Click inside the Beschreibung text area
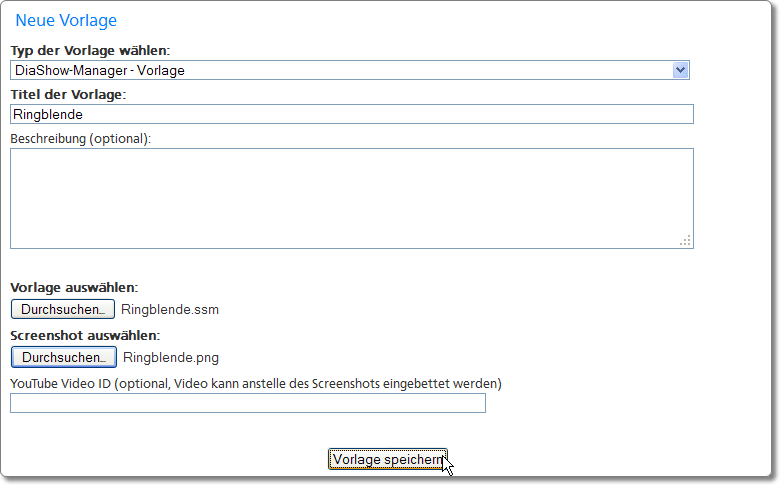The width and height of the screenshot is (780, 485). point(350,197)
